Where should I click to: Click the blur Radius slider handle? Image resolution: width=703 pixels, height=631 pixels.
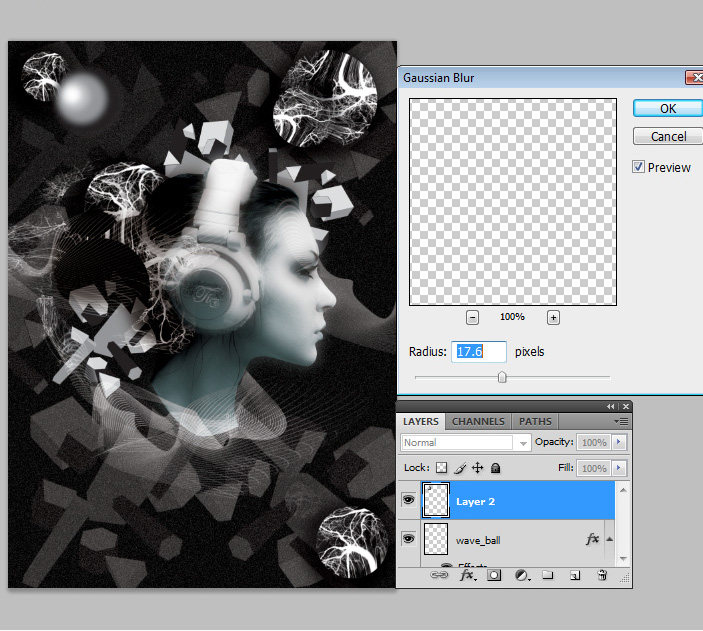tap(502, 377)
